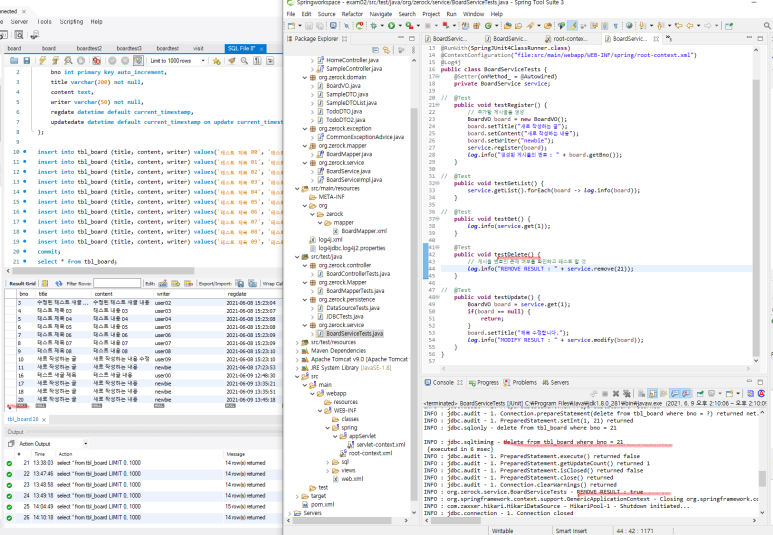This screenshot has width=773, height=535.
Task: Execute statement under cursor lightning-cursor icon
Action: click(55, 61)
